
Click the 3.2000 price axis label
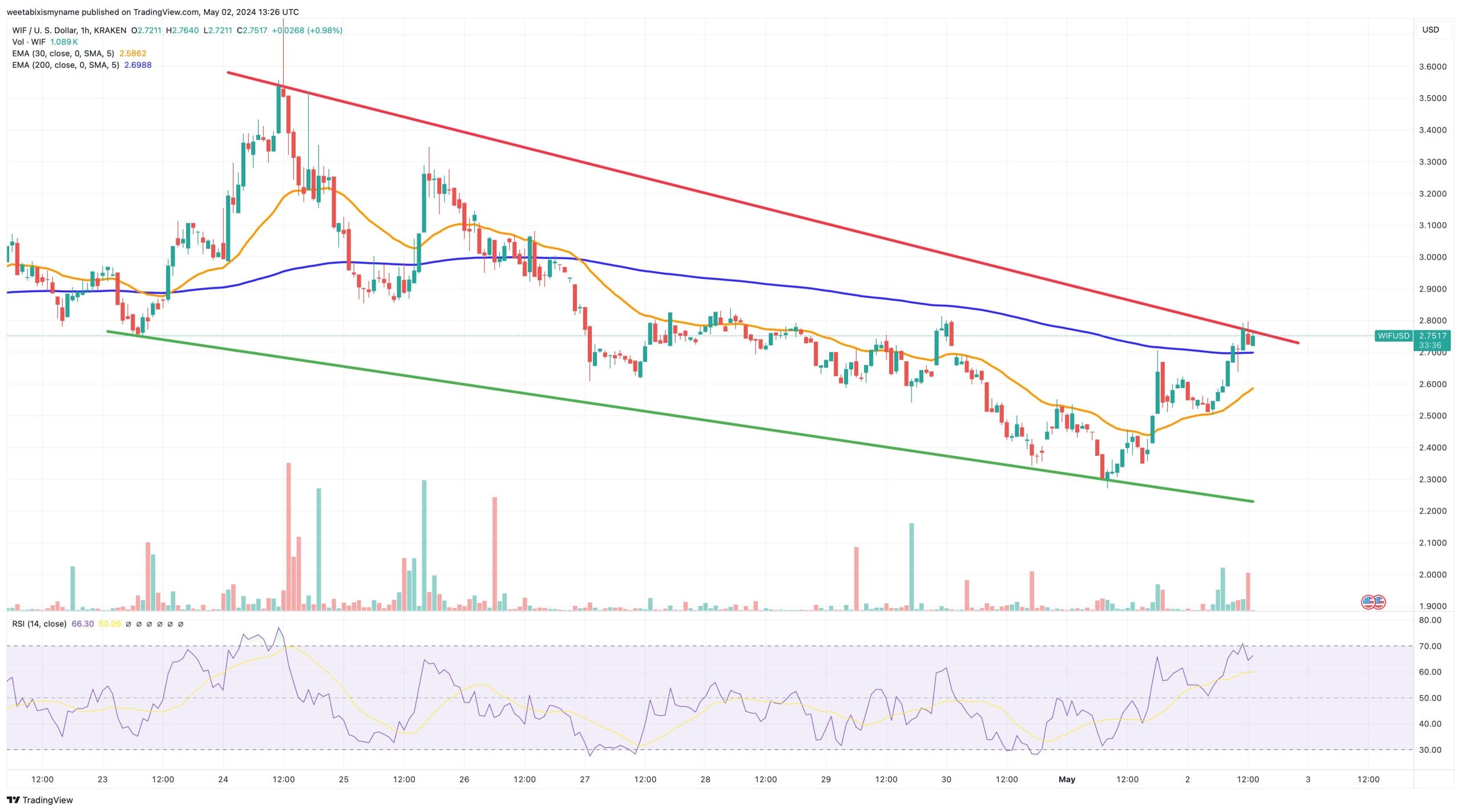(x=1432, y=193)
